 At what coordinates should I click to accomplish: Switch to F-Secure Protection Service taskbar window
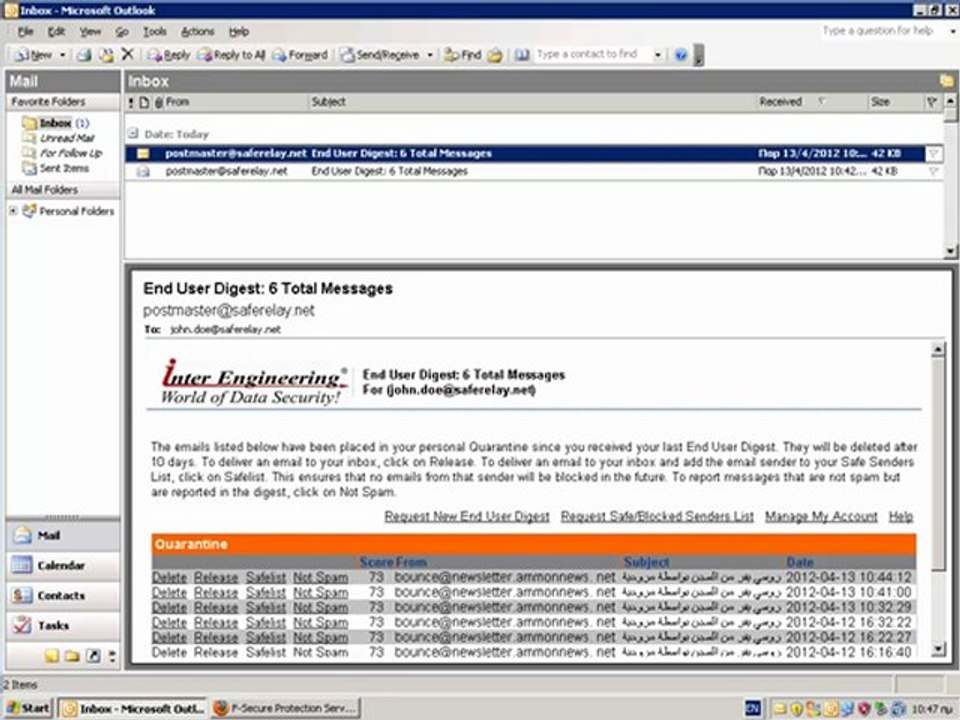pos(285,708)
